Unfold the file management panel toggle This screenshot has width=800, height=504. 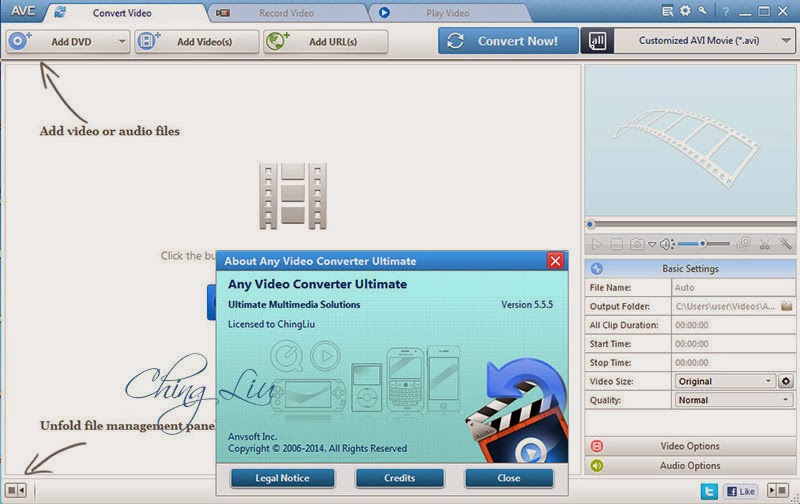pos(16,491)
